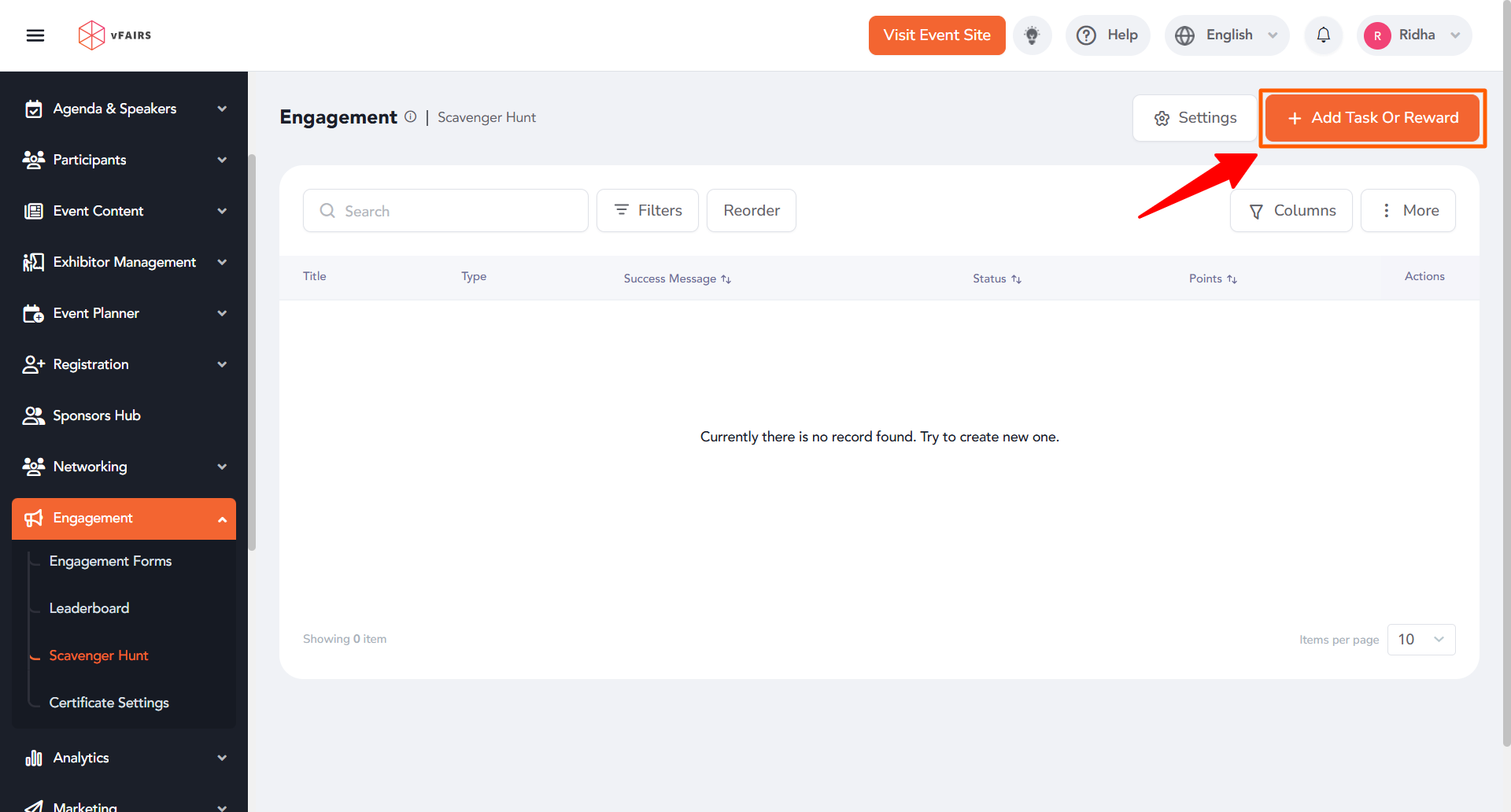The width and height of the screenshot is (1511, 812).
Task: Open the items per page dropdown
Action: coord(1420,640)
